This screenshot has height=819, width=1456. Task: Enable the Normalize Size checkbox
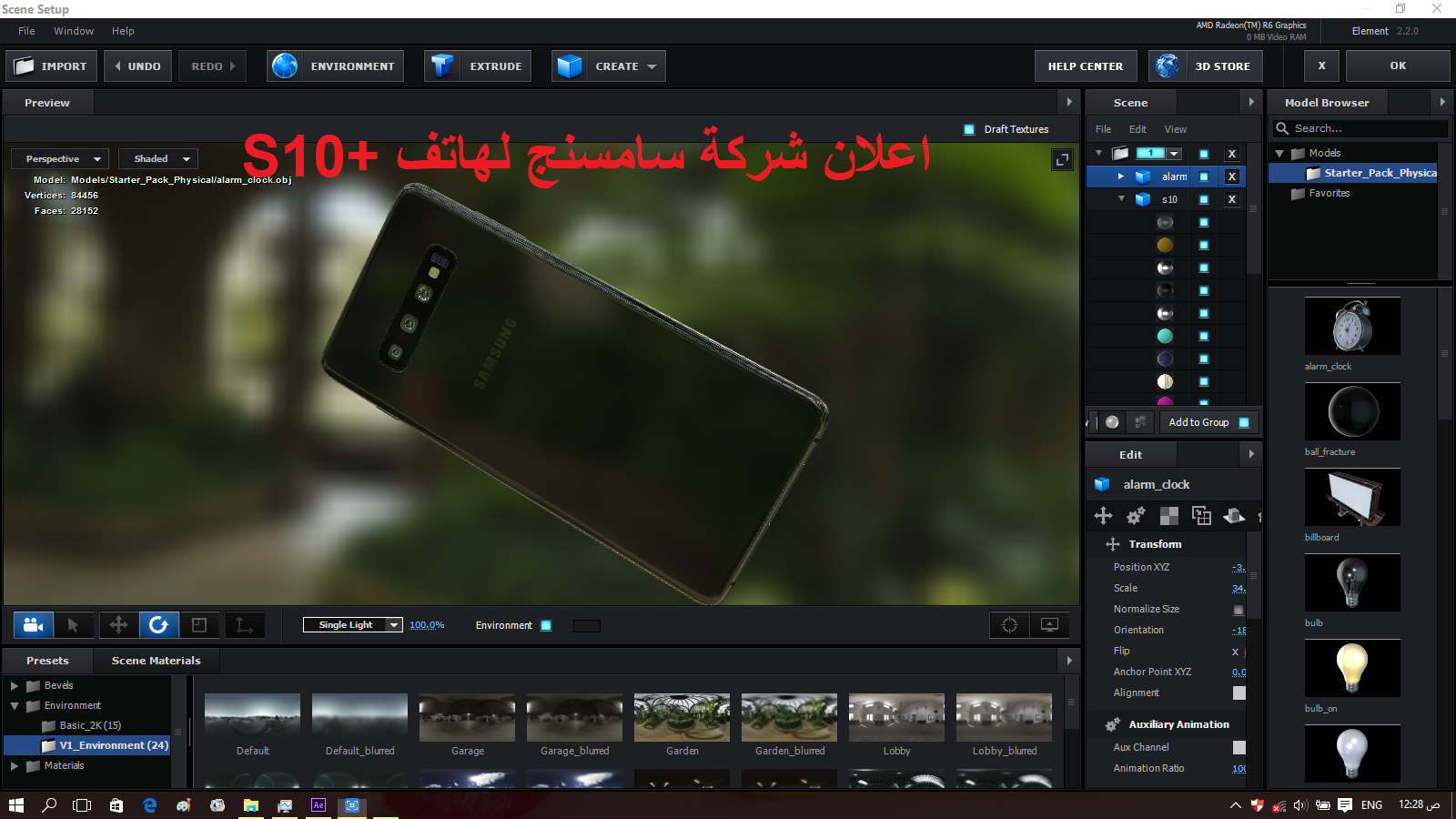coord(1239,610)
